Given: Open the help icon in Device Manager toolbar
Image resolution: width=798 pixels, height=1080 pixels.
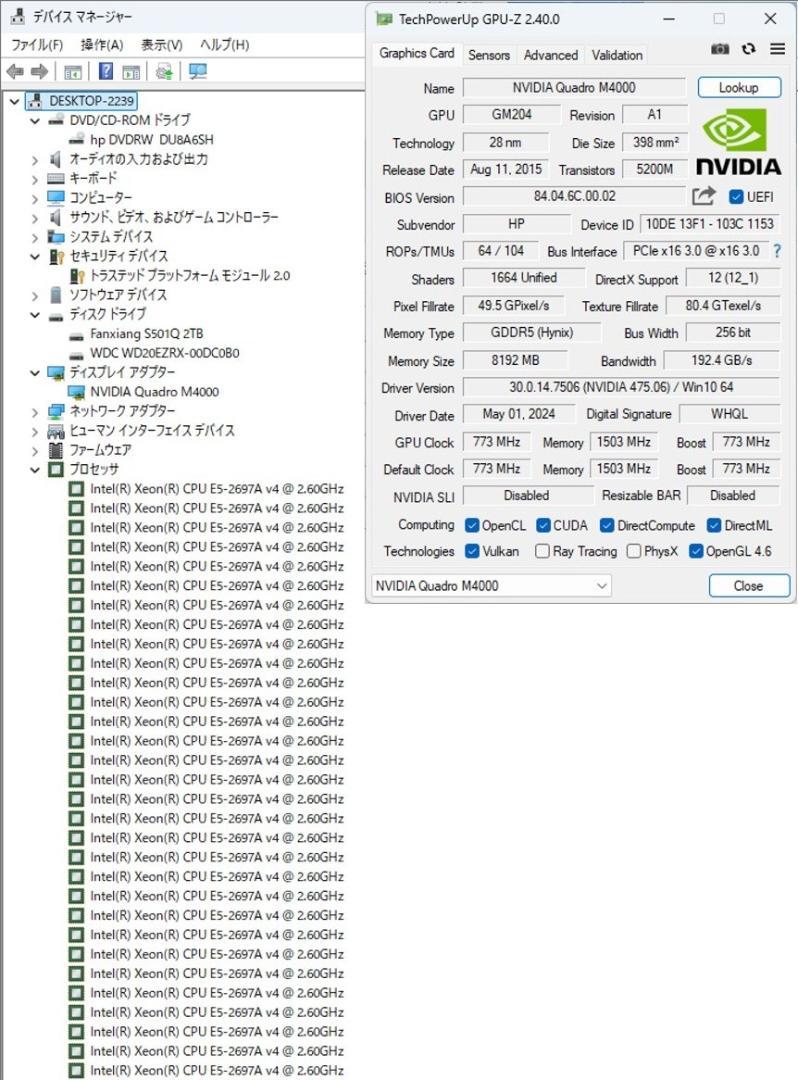Looking at the screenshot, I should pos(106,71).
